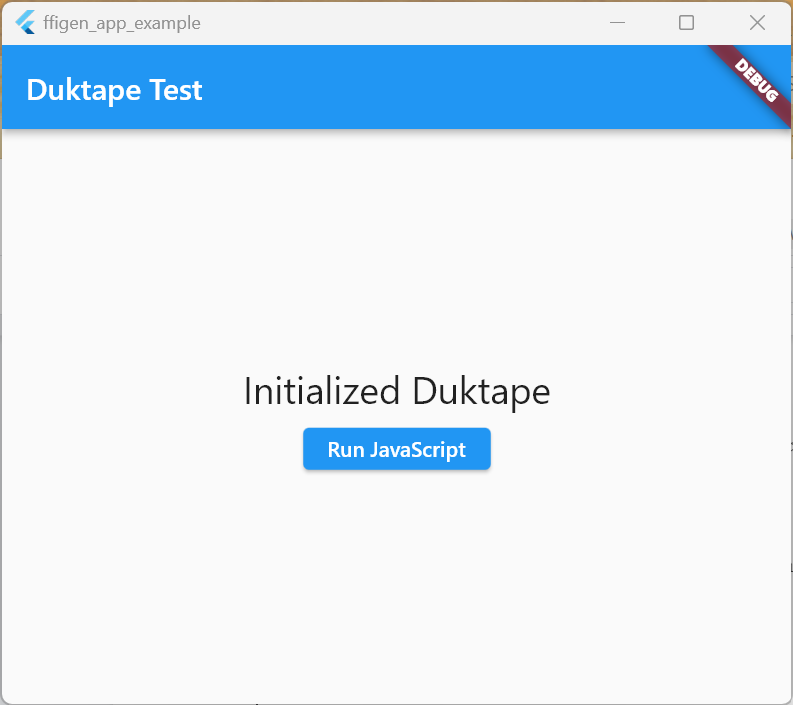The height and width of the screenshot is (705, 793).
Task: Select the "Initialized Duktape" status text
Action: (x=396, y=391)
